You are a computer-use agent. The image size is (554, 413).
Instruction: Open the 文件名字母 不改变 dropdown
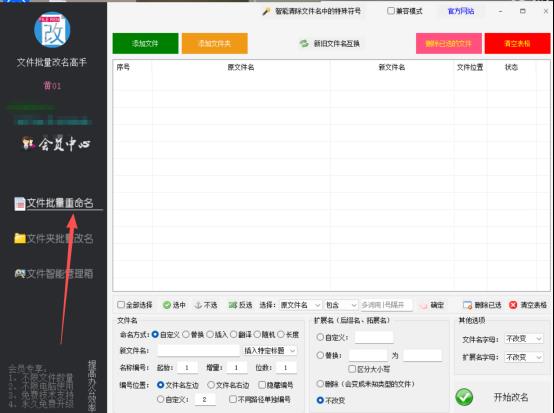524,338
